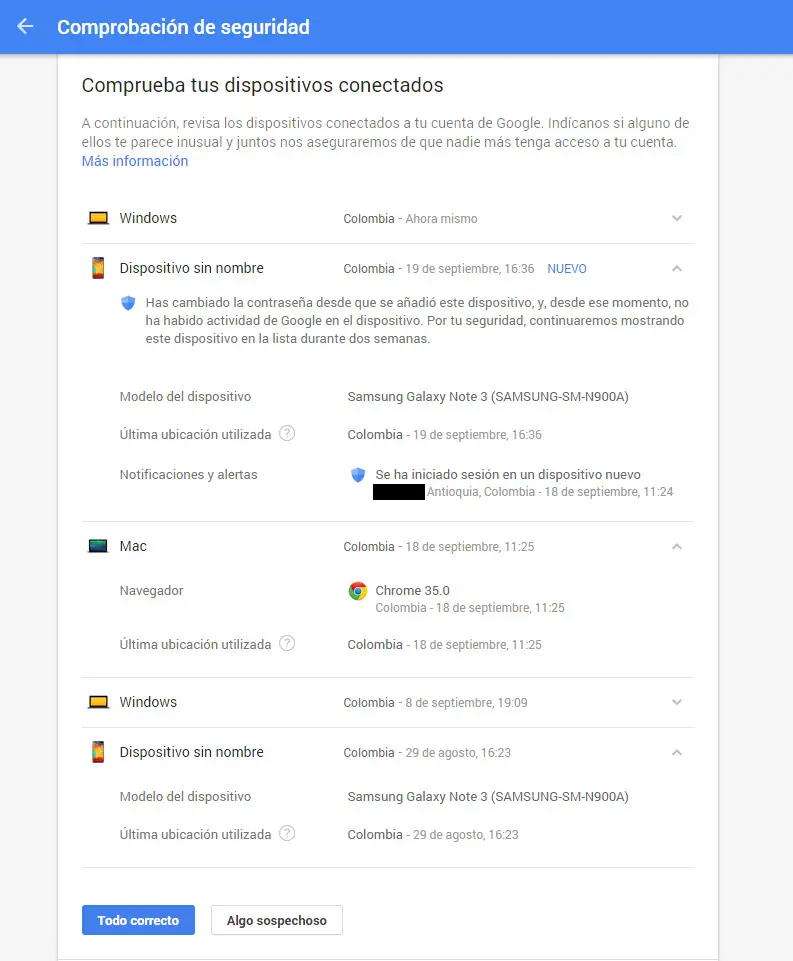Expand the Windows Ahora mismo device row
Screen dimensions: 793x961
677,218
